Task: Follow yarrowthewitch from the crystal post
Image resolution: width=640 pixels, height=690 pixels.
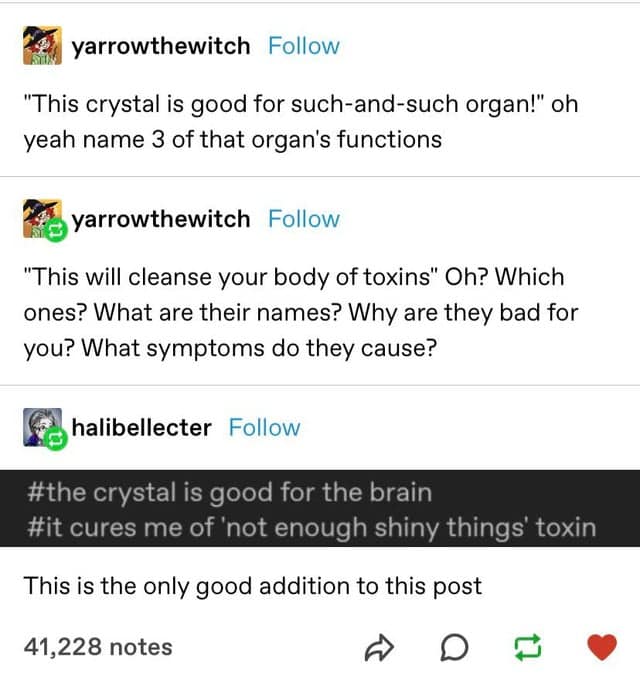Action: 304,46
